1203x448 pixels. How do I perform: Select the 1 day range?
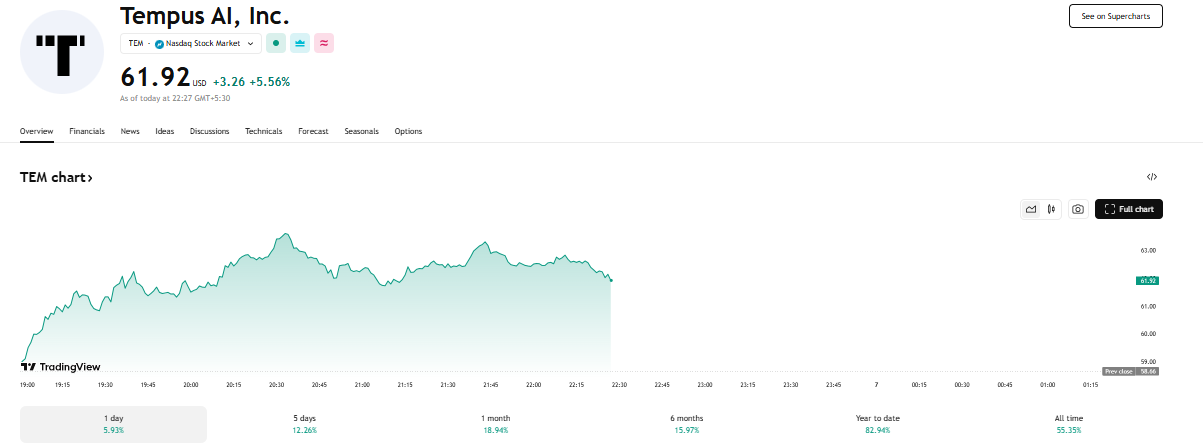[x=113, y=424]
